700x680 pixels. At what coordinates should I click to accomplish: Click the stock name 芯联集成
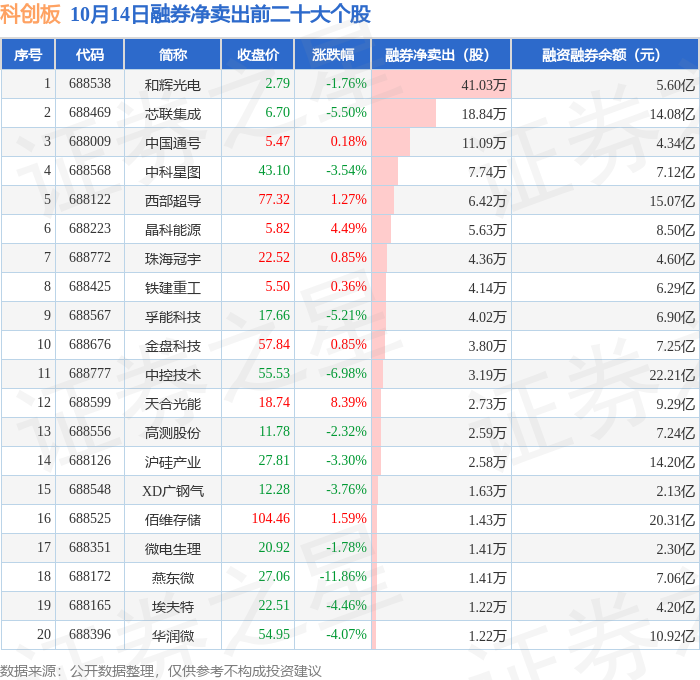click(173, 114)
